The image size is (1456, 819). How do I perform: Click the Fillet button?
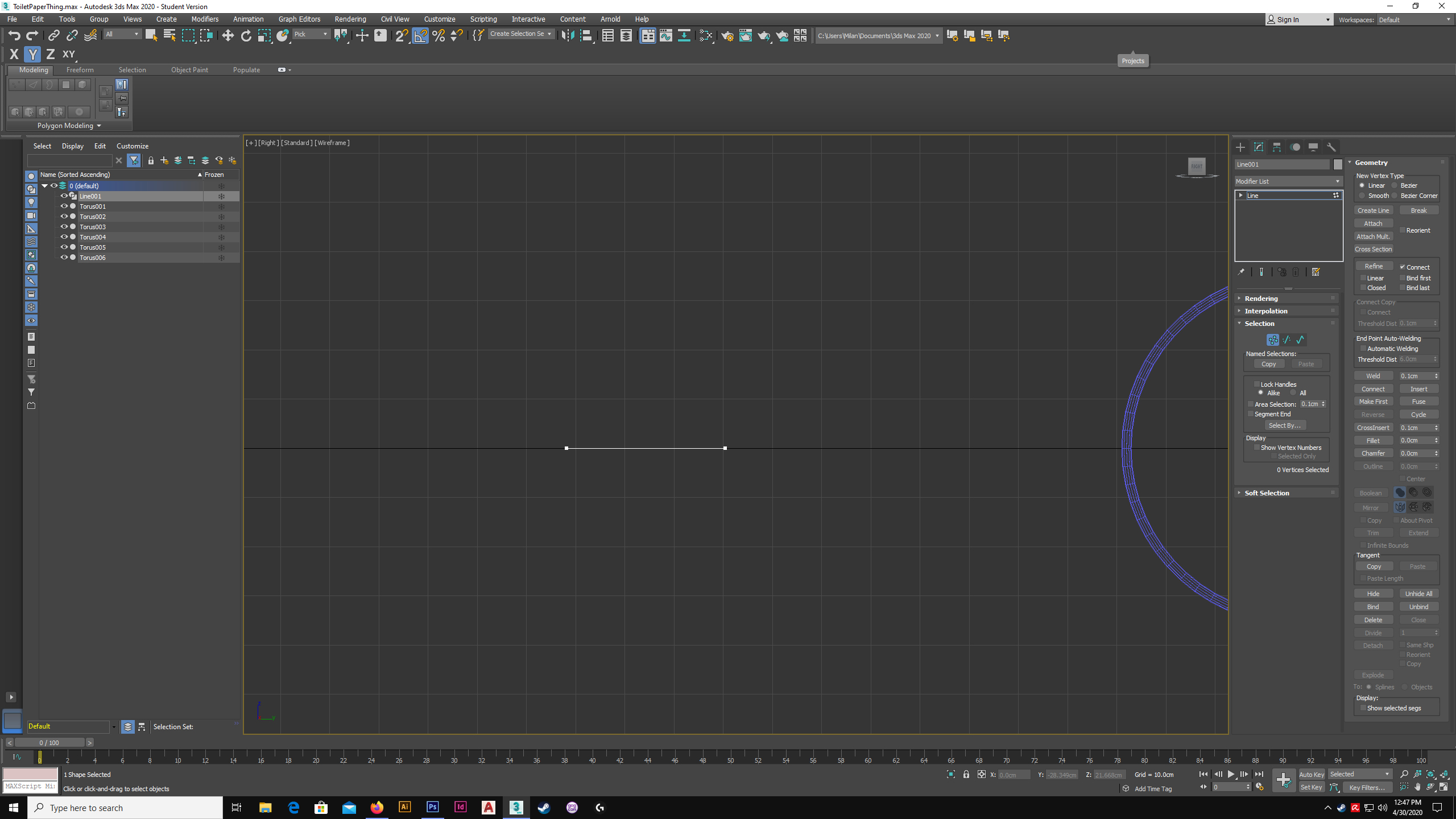point(1373,441)
